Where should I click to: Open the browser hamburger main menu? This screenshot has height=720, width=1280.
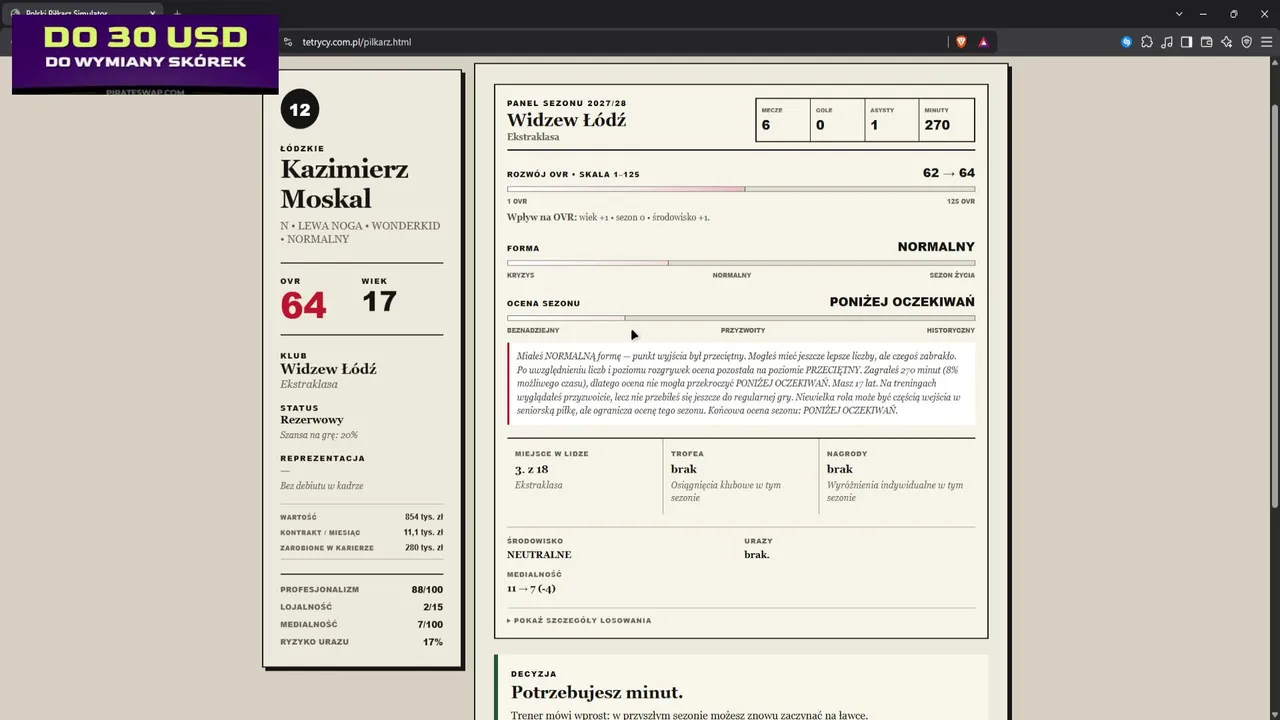[1266, 42]
